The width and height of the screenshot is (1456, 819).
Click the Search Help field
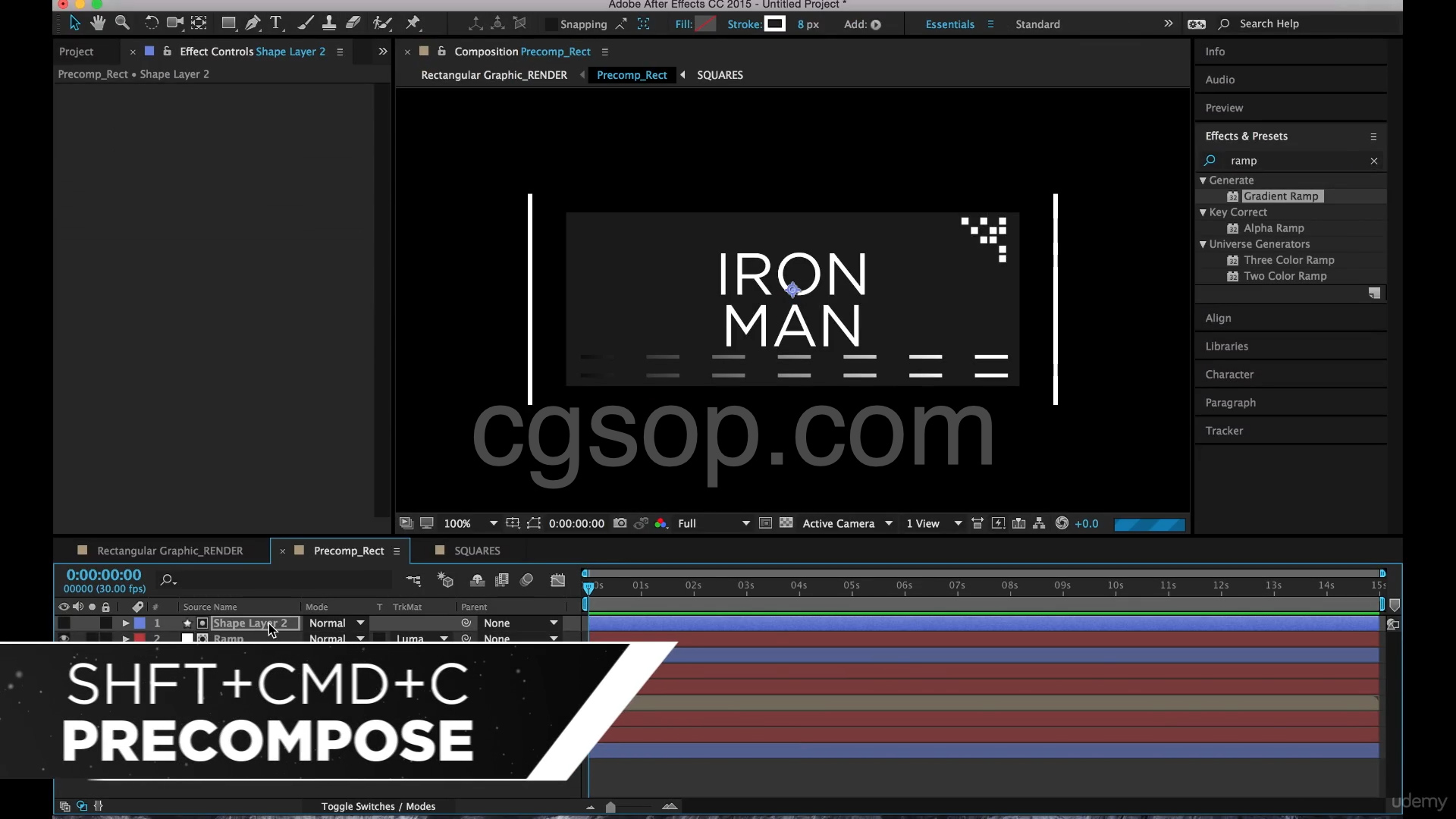point(1269,24)
